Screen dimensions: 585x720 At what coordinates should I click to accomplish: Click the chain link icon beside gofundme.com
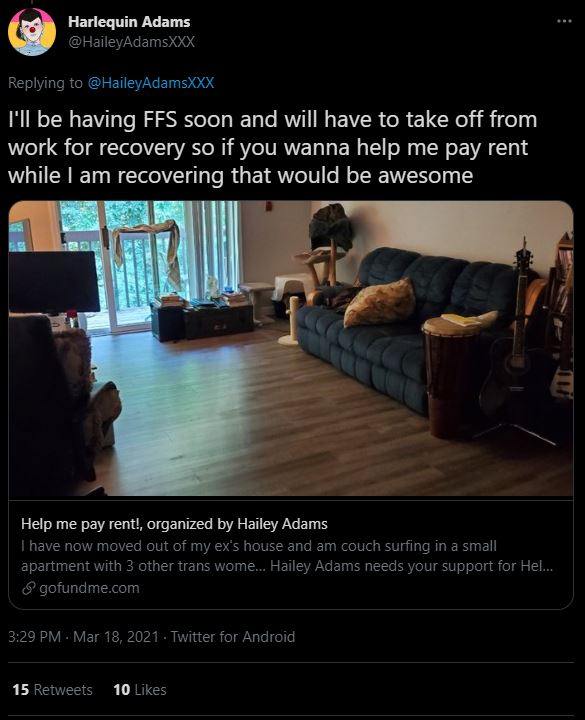point(28,588)
